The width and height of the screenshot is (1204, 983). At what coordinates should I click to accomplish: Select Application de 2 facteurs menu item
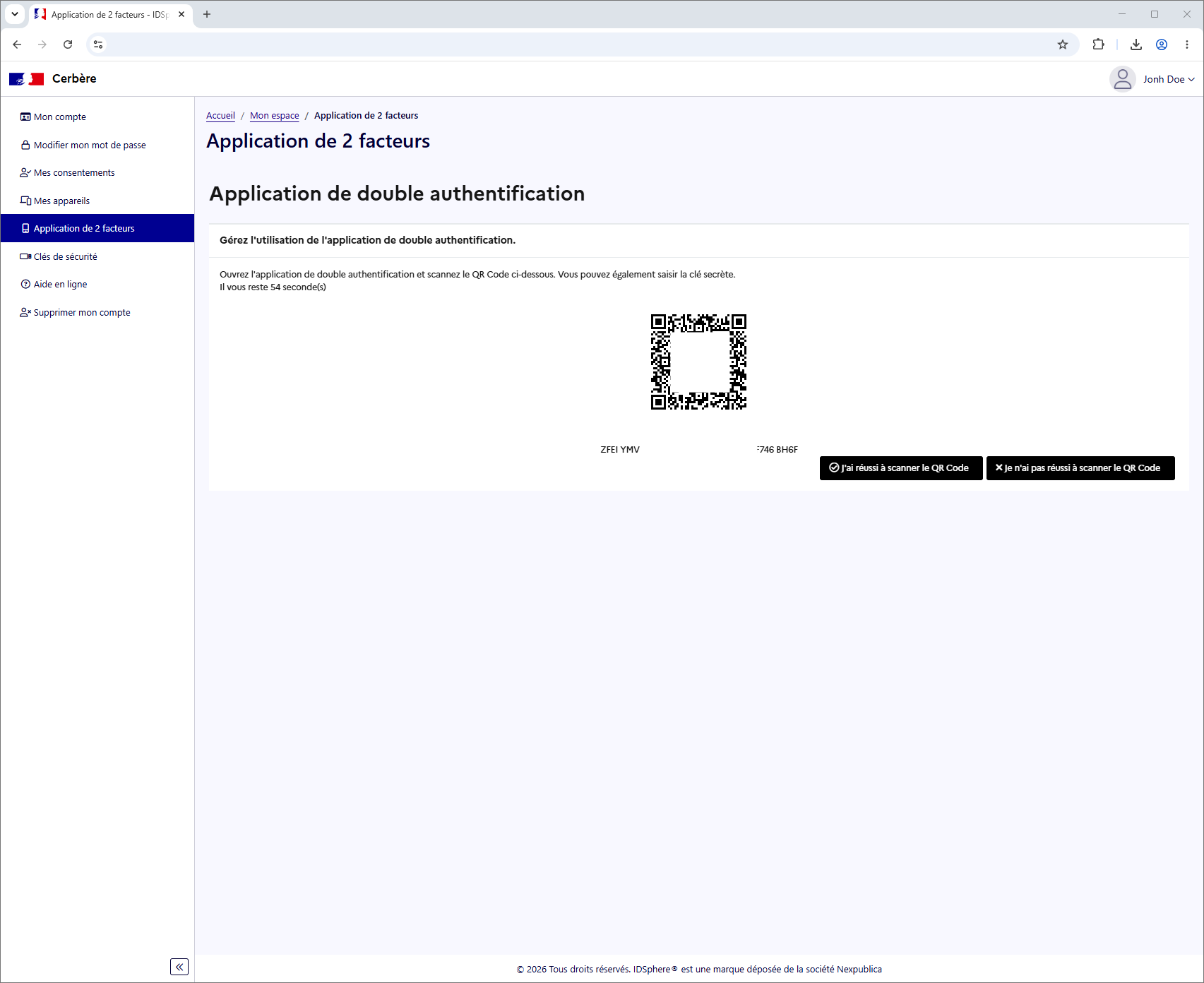point(97,228)
